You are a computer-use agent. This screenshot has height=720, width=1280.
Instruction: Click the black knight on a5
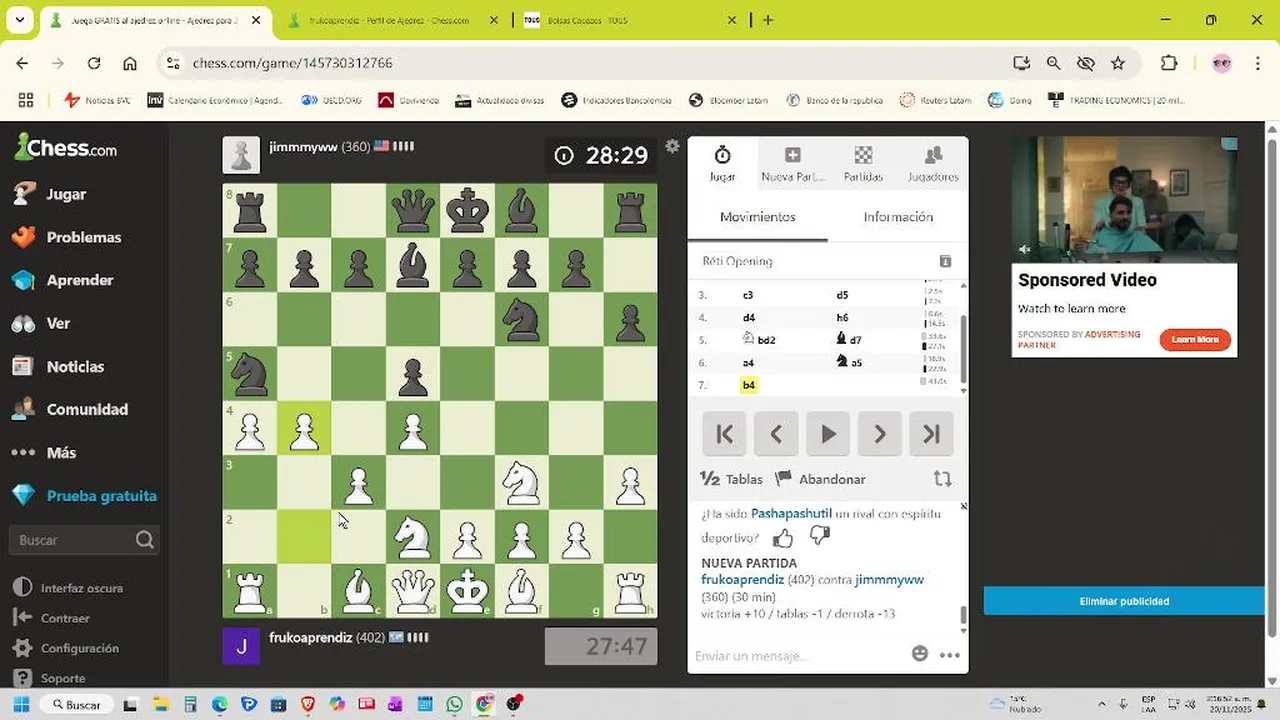pyautogui.click(x=249, y=374)
